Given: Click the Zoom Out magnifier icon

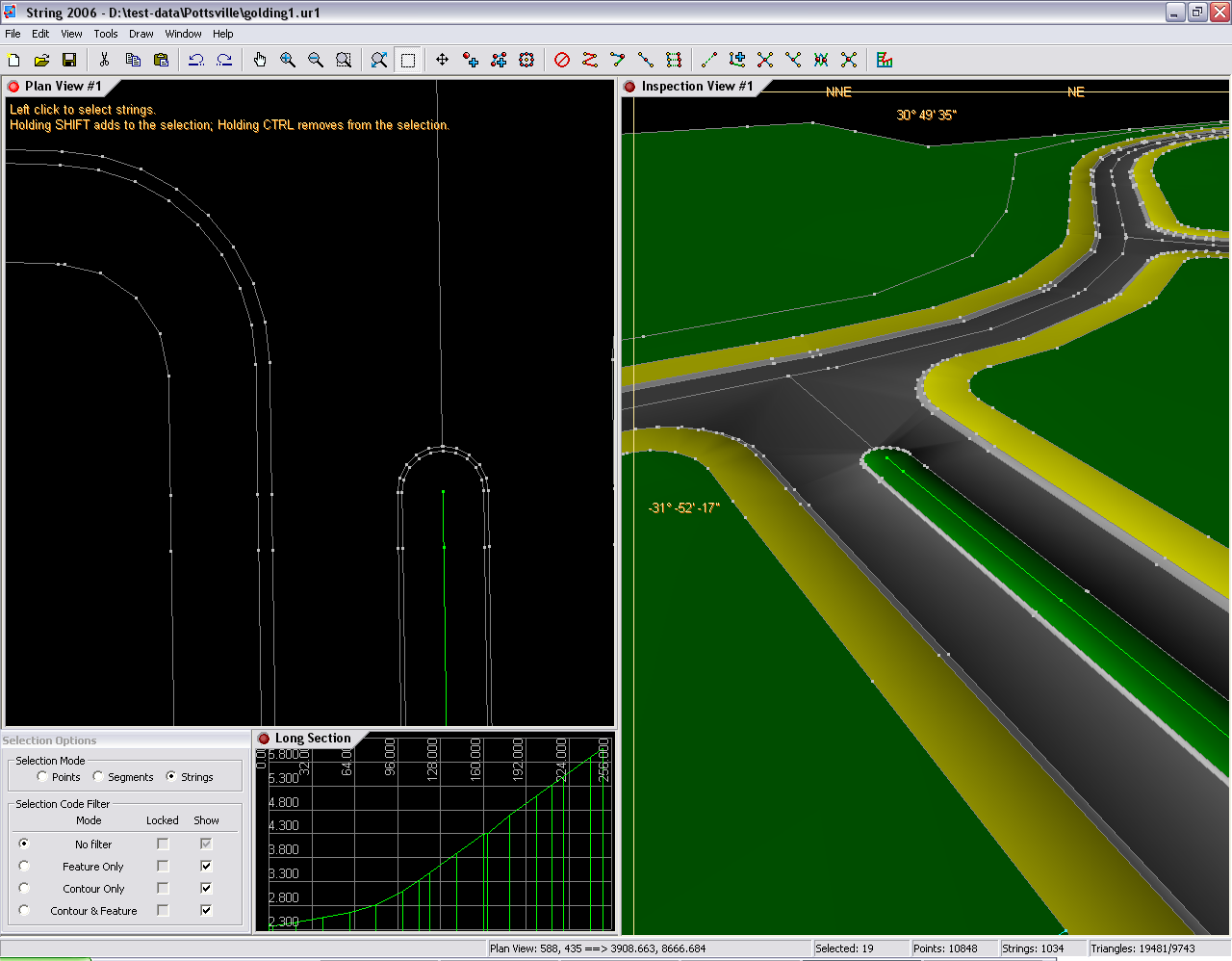Looking at the screenshot, I should (x=316, y=60).
